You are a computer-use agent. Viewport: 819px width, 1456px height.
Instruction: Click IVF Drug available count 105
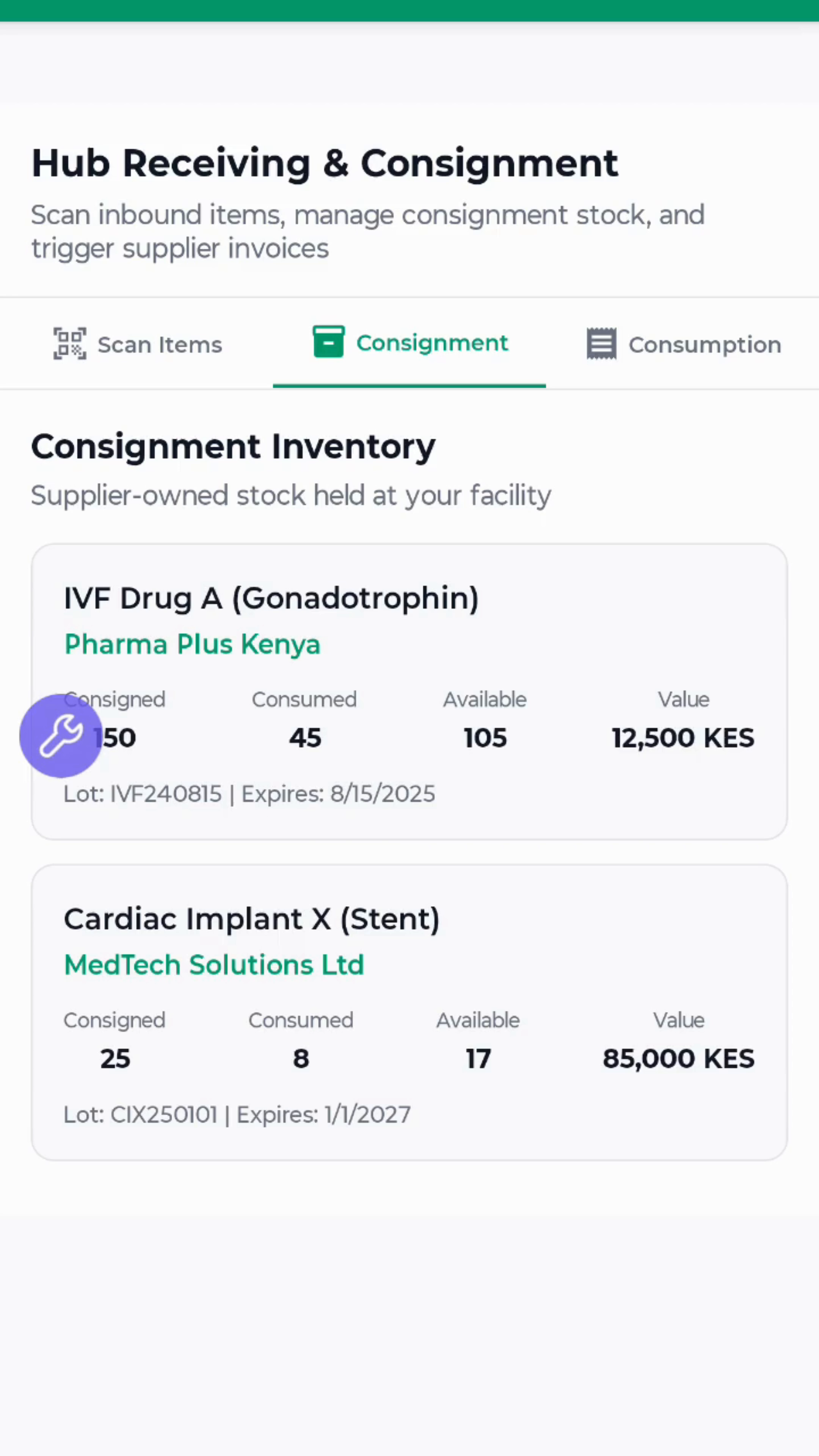tap(485, 738)
